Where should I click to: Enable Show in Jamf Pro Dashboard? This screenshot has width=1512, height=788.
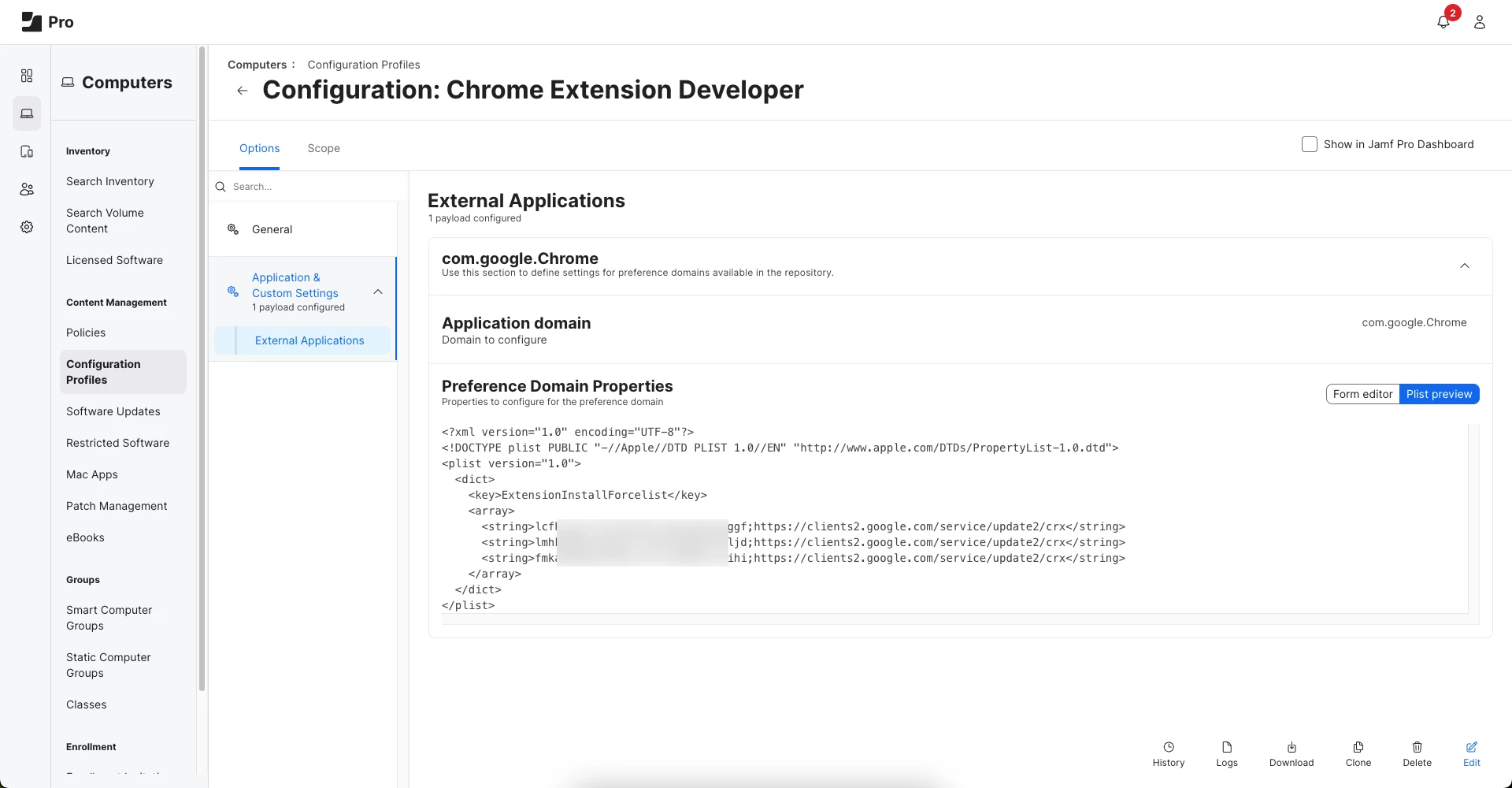1310,144
